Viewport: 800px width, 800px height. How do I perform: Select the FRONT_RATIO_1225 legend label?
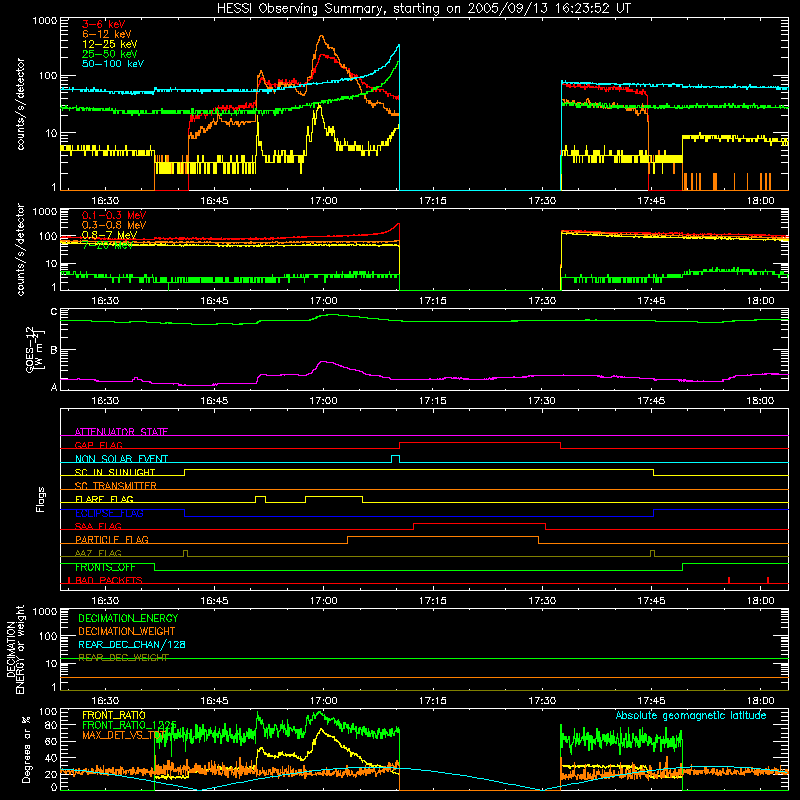click(130, 724)
